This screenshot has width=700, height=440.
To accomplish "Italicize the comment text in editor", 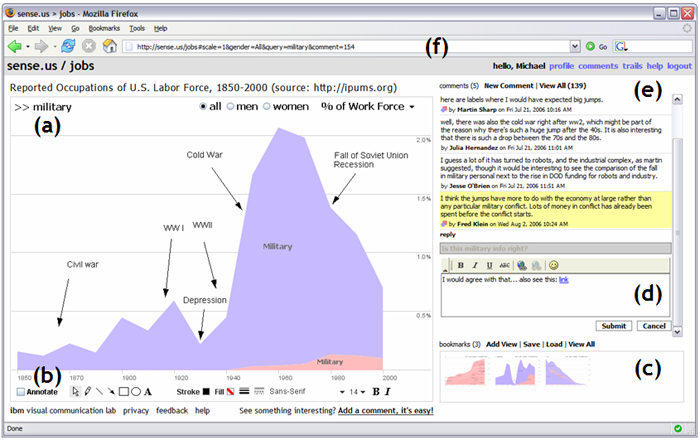I will pyautogui.click(x=475, y=266).
